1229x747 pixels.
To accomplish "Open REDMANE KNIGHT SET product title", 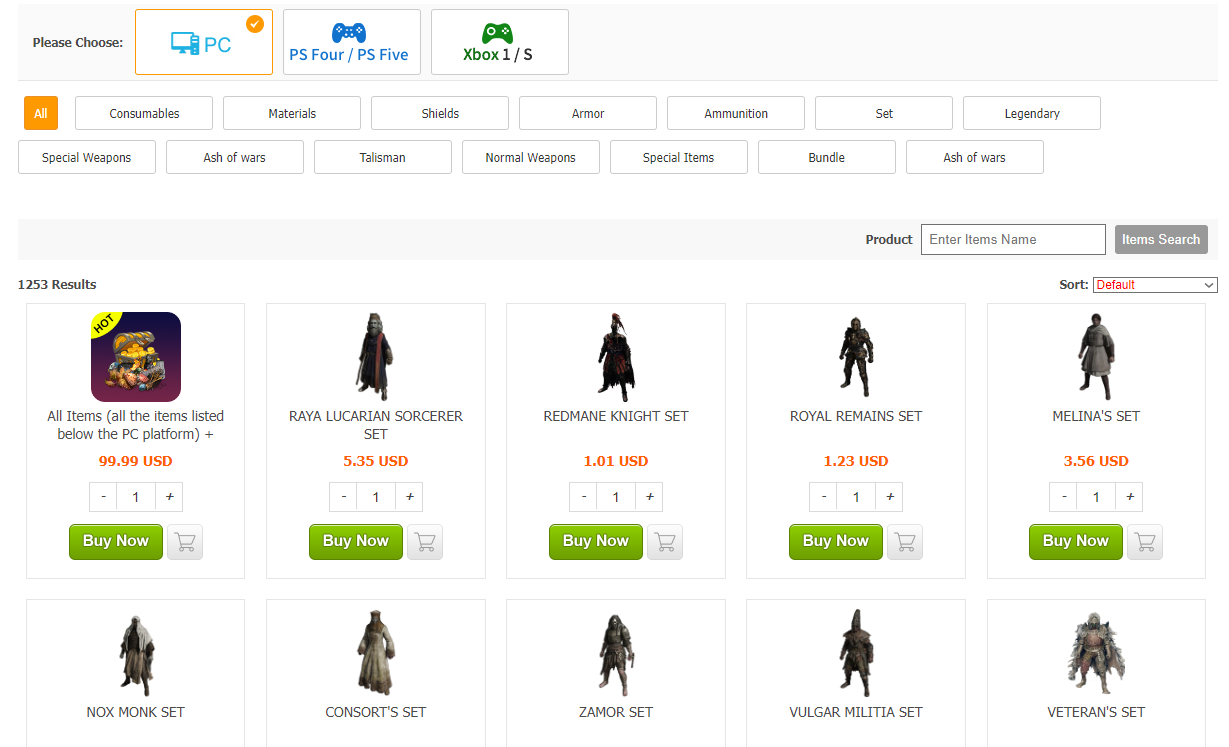I will click(616, 416).
